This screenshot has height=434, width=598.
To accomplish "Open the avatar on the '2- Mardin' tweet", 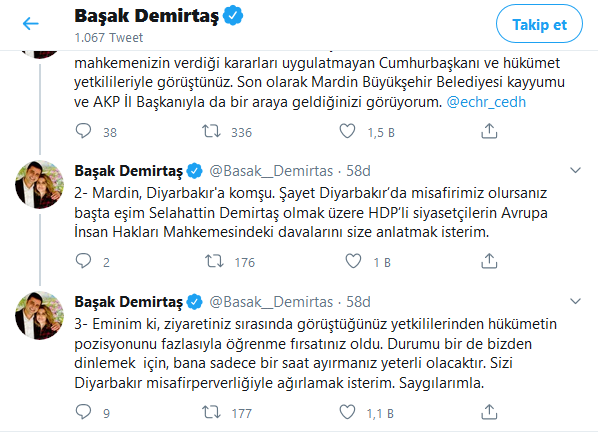I will pos(39,185).
